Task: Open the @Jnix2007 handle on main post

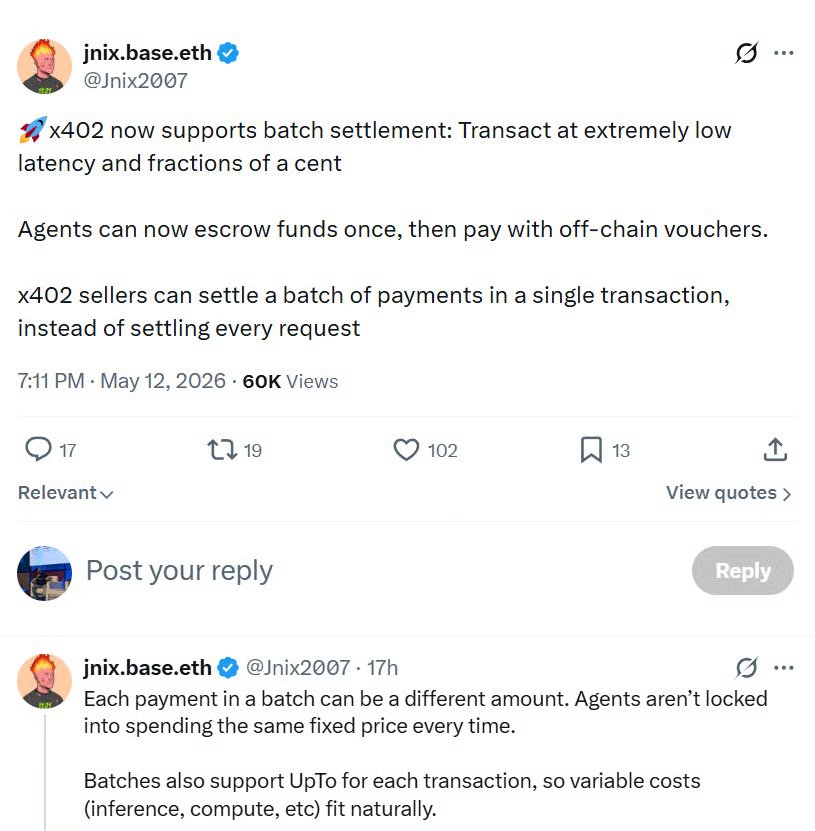Action: (136, 81)
